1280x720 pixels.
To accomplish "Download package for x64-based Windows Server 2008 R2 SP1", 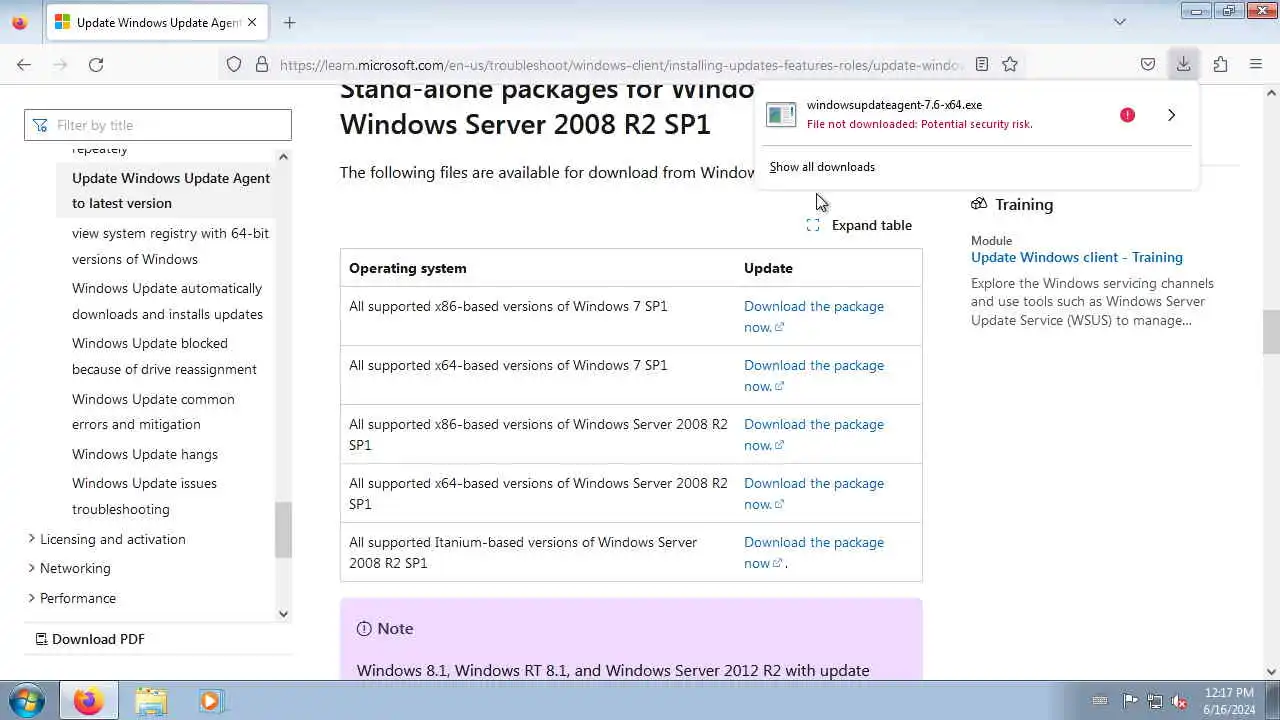I will (x=813, y=493).
